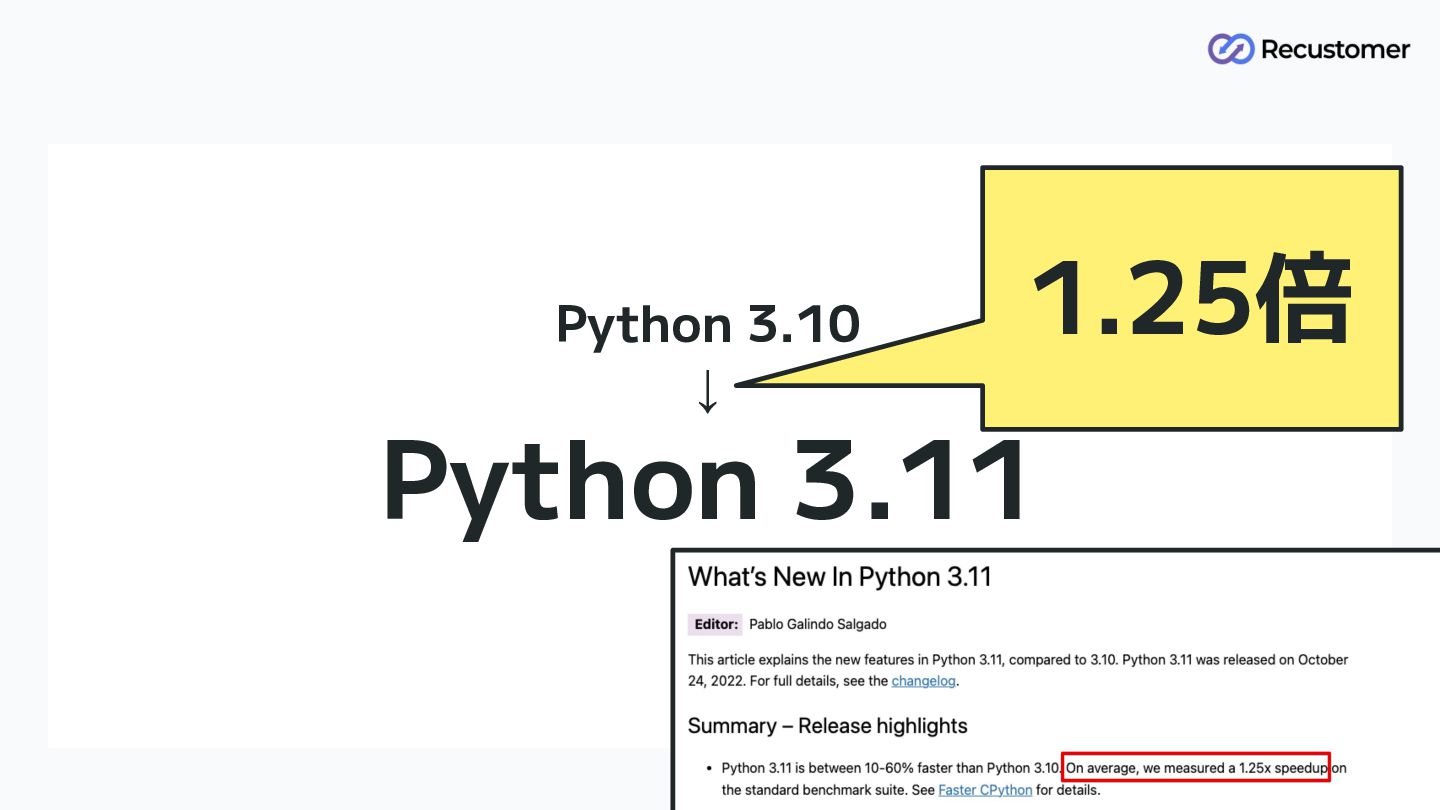
Task: Click 'Python 3.11 is between 10-60% faster' sentence
Action: [890, 768]
